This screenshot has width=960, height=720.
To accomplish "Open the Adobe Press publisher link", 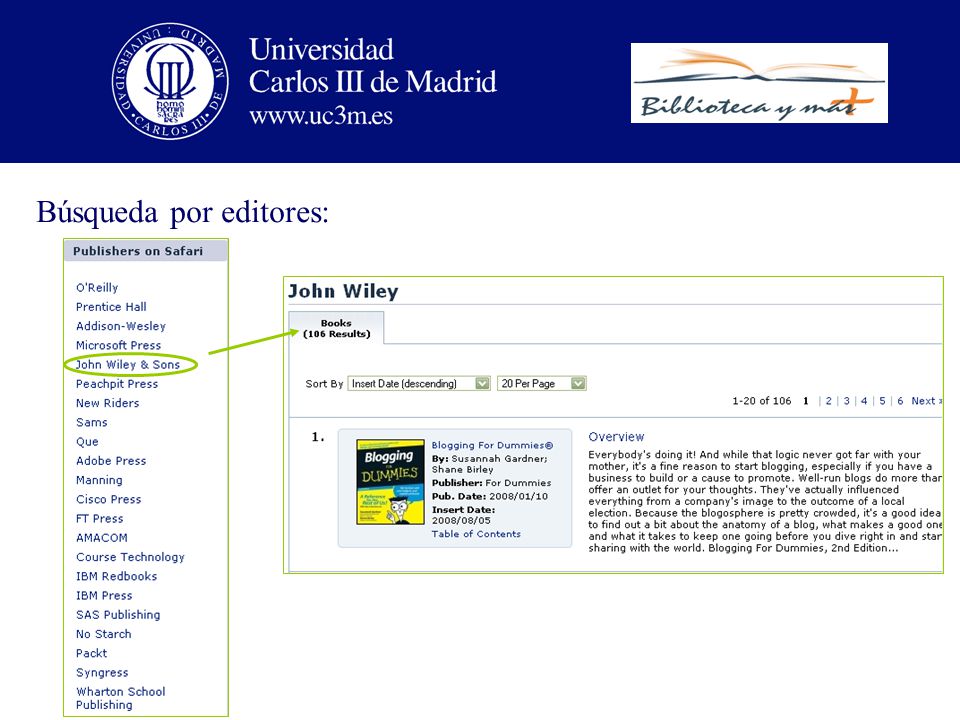I will tap(111, 461).
